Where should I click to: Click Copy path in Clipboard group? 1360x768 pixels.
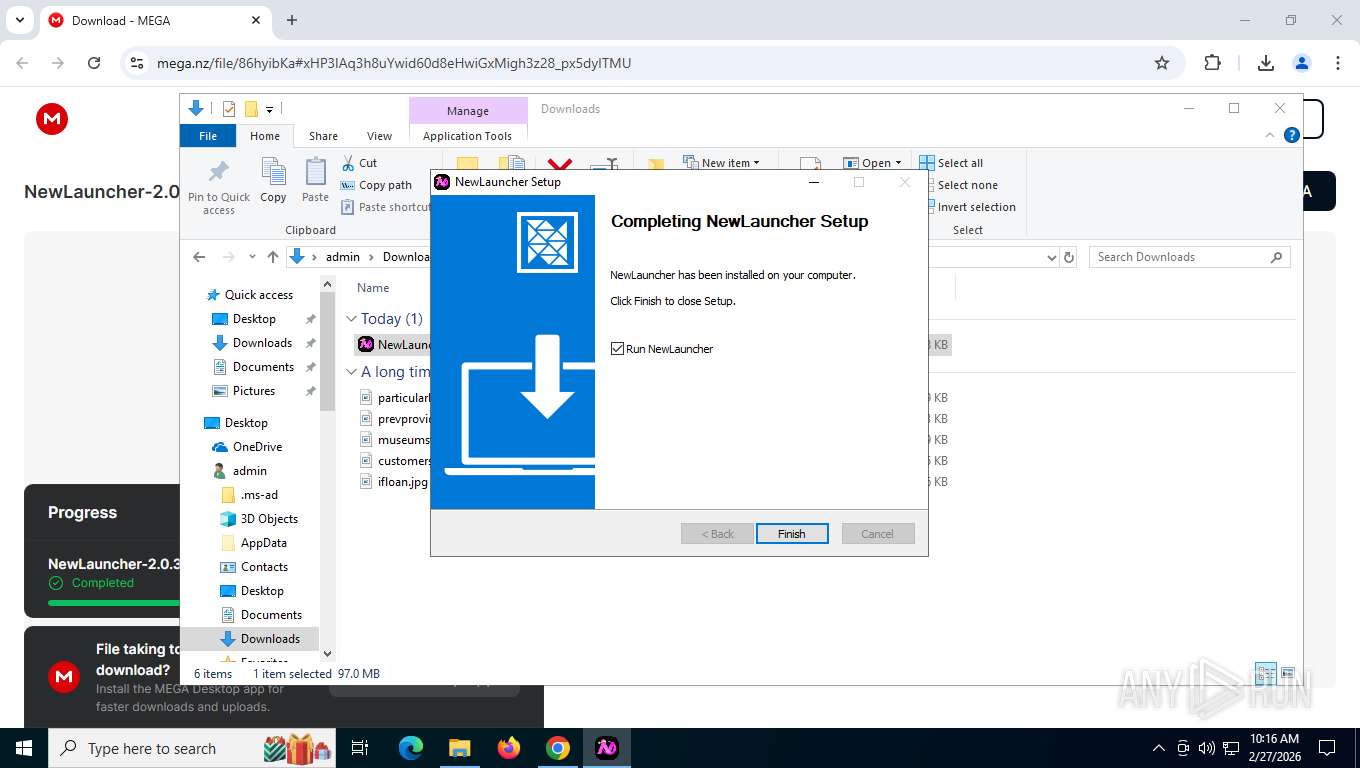coord(376,185)
